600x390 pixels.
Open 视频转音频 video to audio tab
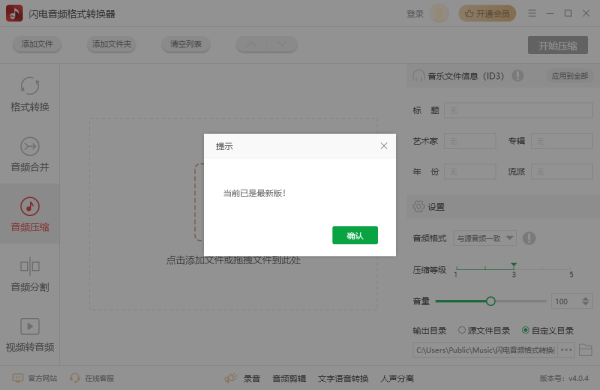coord(30,335)
